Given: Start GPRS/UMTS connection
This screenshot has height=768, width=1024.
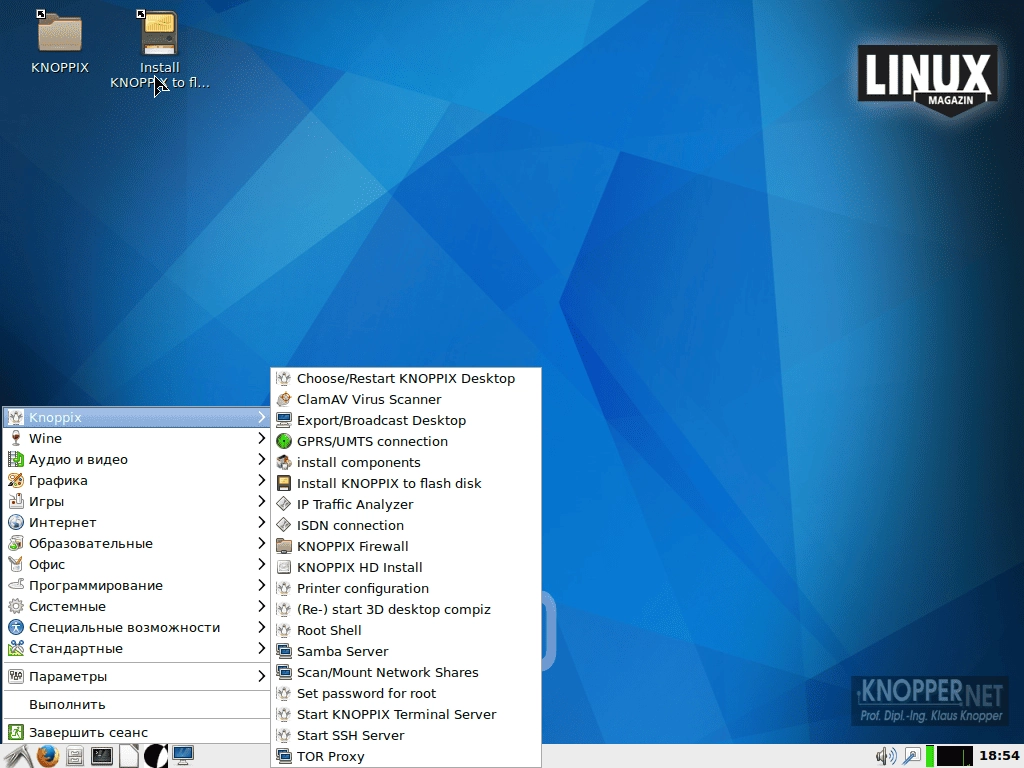Looking at the screenshot, I should pyautogui.click(x=406, y=441).
